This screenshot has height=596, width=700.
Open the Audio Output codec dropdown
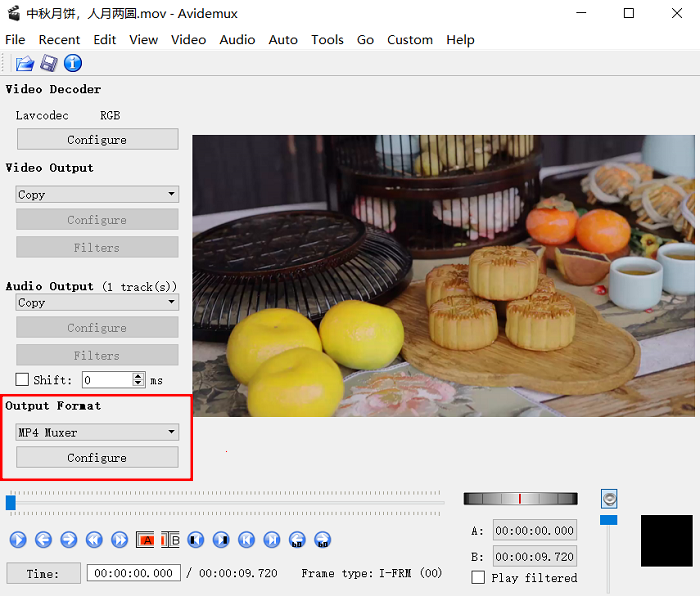(97, 302)
